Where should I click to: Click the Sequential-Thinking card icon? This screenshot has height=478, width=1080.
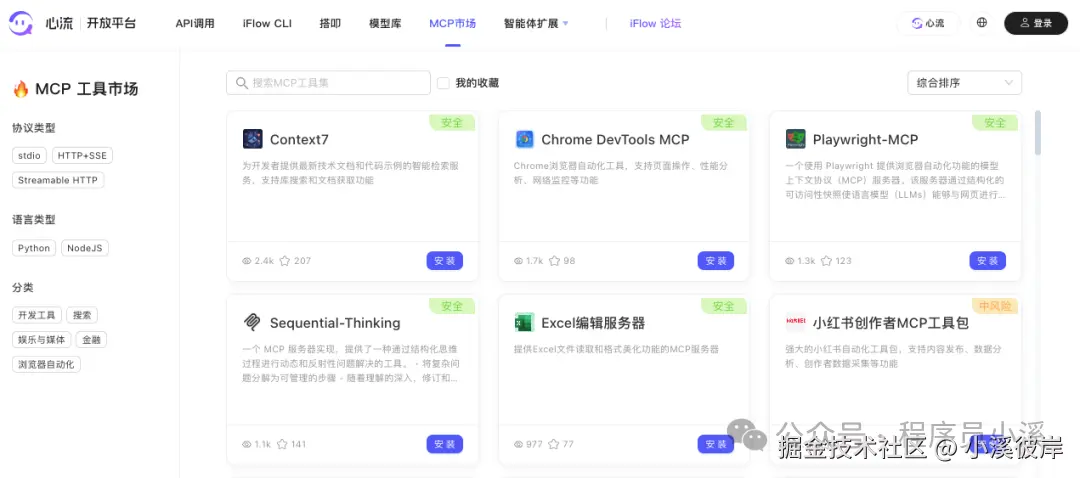(x=253, y=322)
